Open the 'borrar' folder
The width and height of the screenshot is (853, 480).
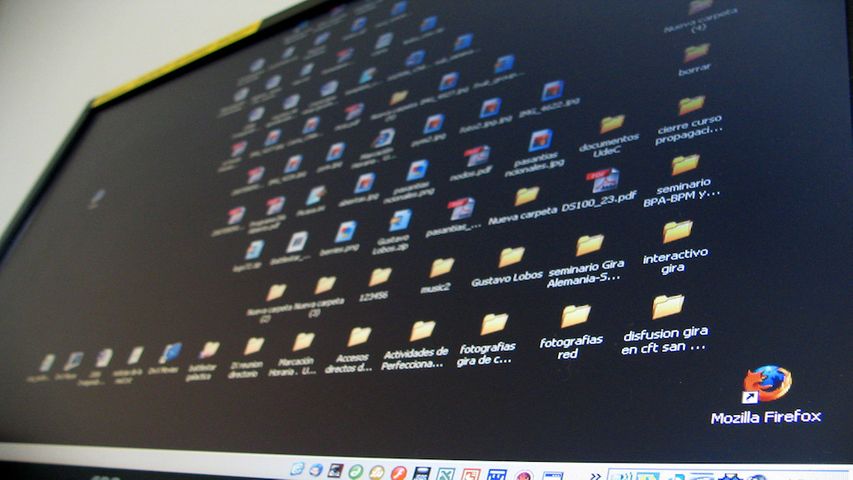[695, 52]
